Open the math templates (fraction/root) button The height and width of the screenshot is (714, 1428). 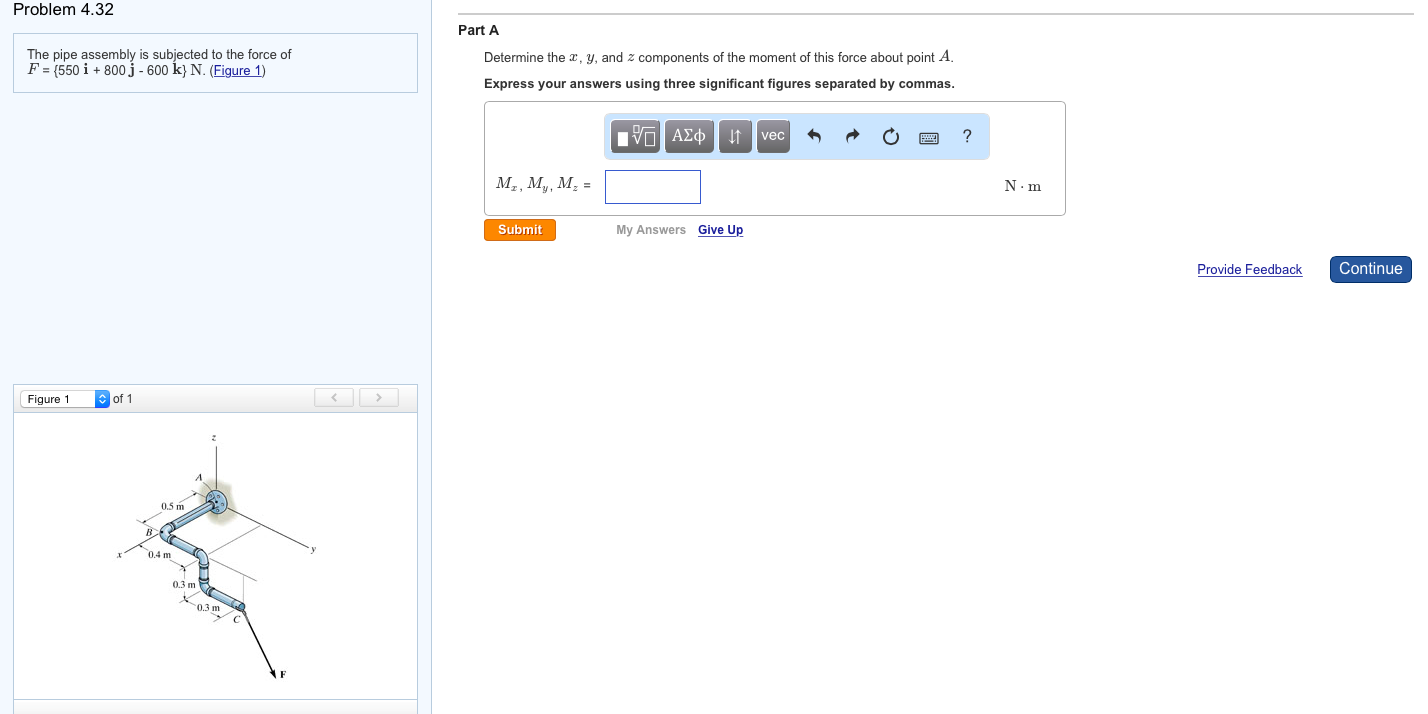point(635,136)
